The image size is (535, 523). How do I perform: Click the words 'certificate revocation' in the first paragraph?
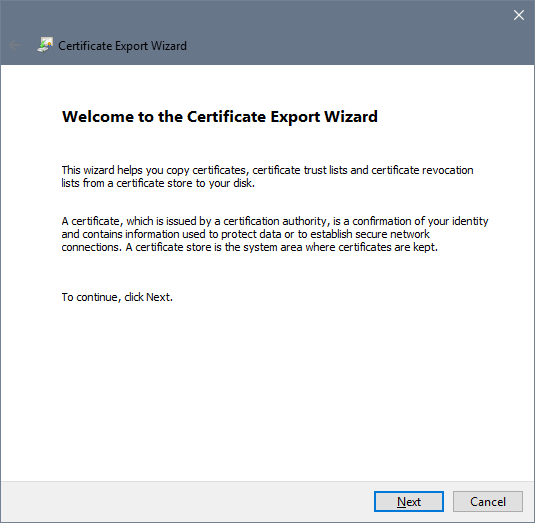pos(422,170)
